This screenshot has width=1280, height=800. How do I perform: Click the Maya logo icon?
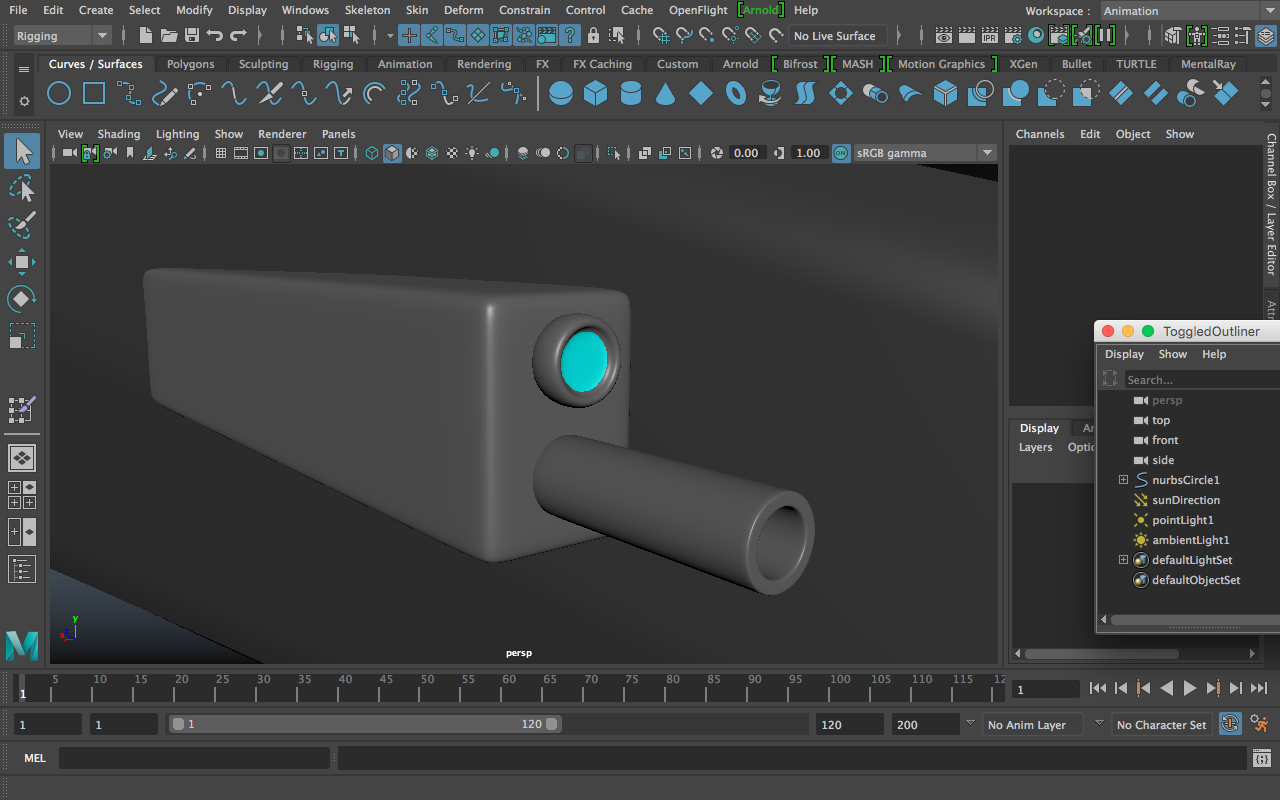click(22, 646)
